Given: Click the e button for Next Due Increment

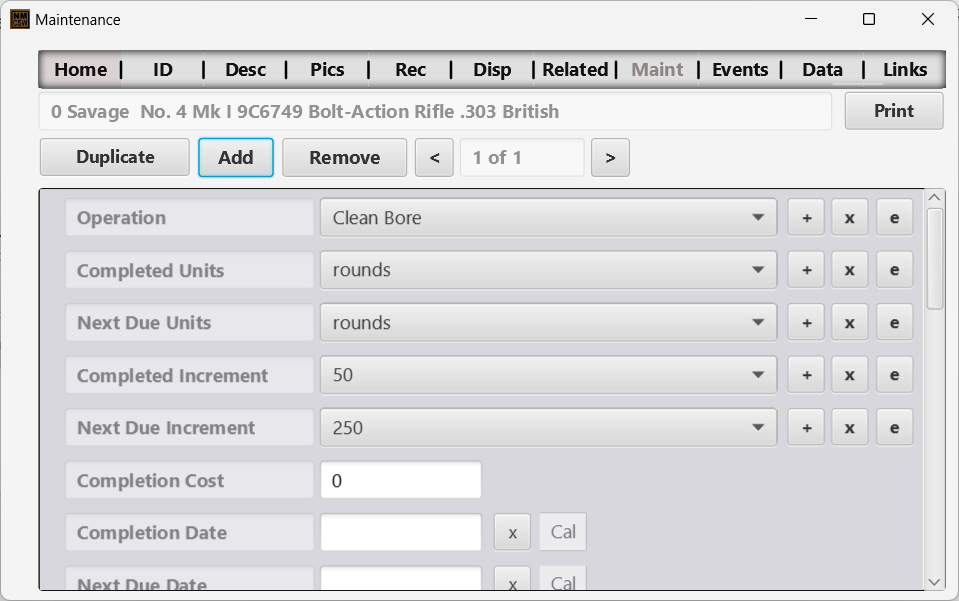Looking at the screenshot, I should tap(894, 427).
